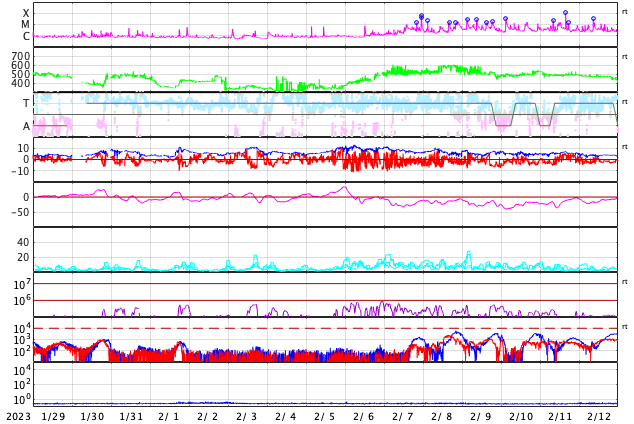The height and width of the screenshot is (424, 634).
Task: Click the A sector label
Action: pyautogui.click(x=26, y=127)
